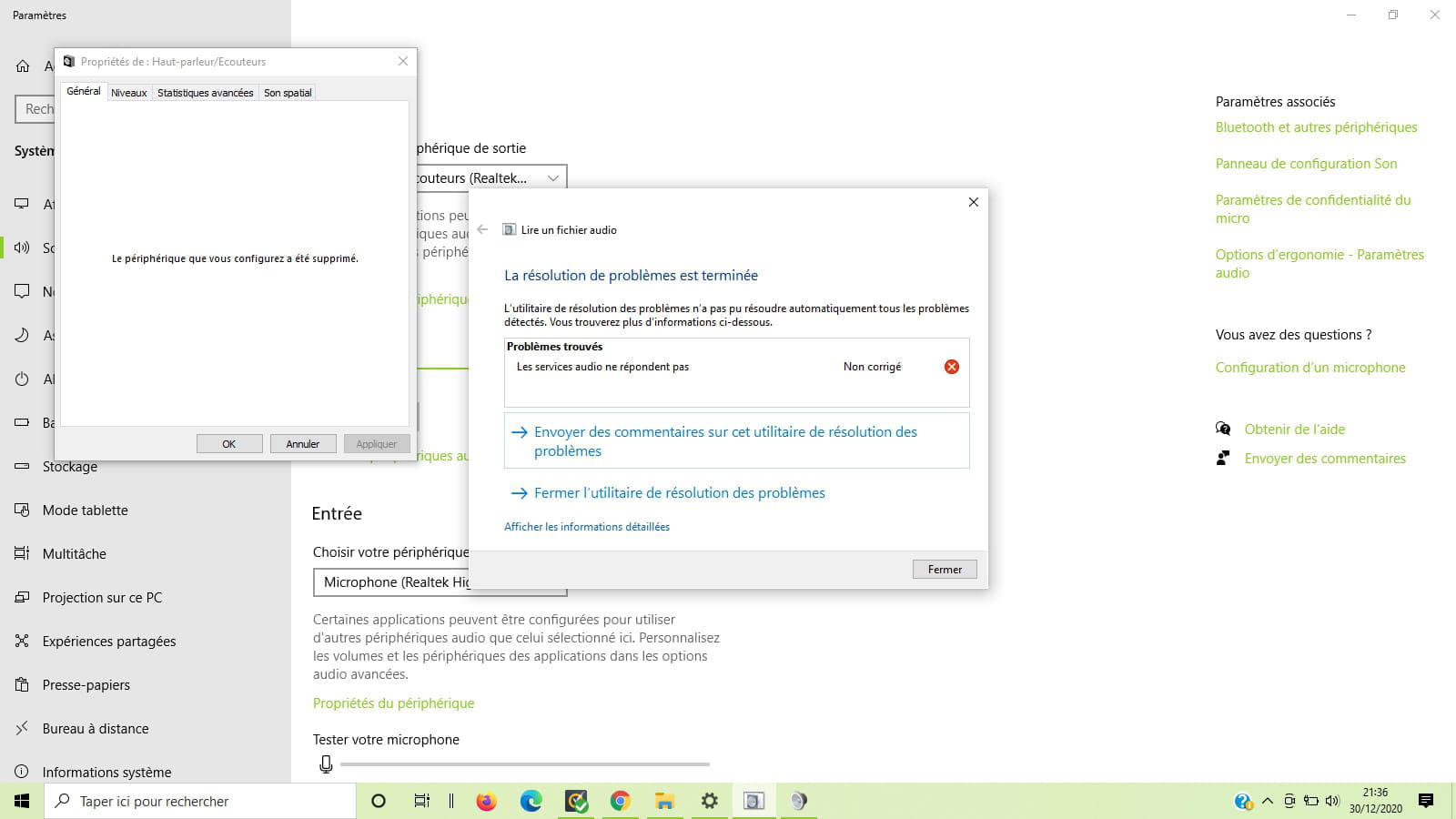This screenshot has width=1456, height=819.
Task: Click the notifications icon in Settings sidebar
Action: pyautogui.click(x=22, y=291)
